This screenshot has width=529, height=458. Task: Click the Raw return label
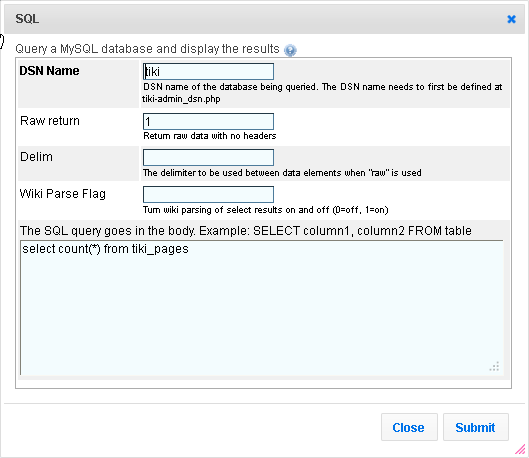pyautogui.click(x=50, y=121)
